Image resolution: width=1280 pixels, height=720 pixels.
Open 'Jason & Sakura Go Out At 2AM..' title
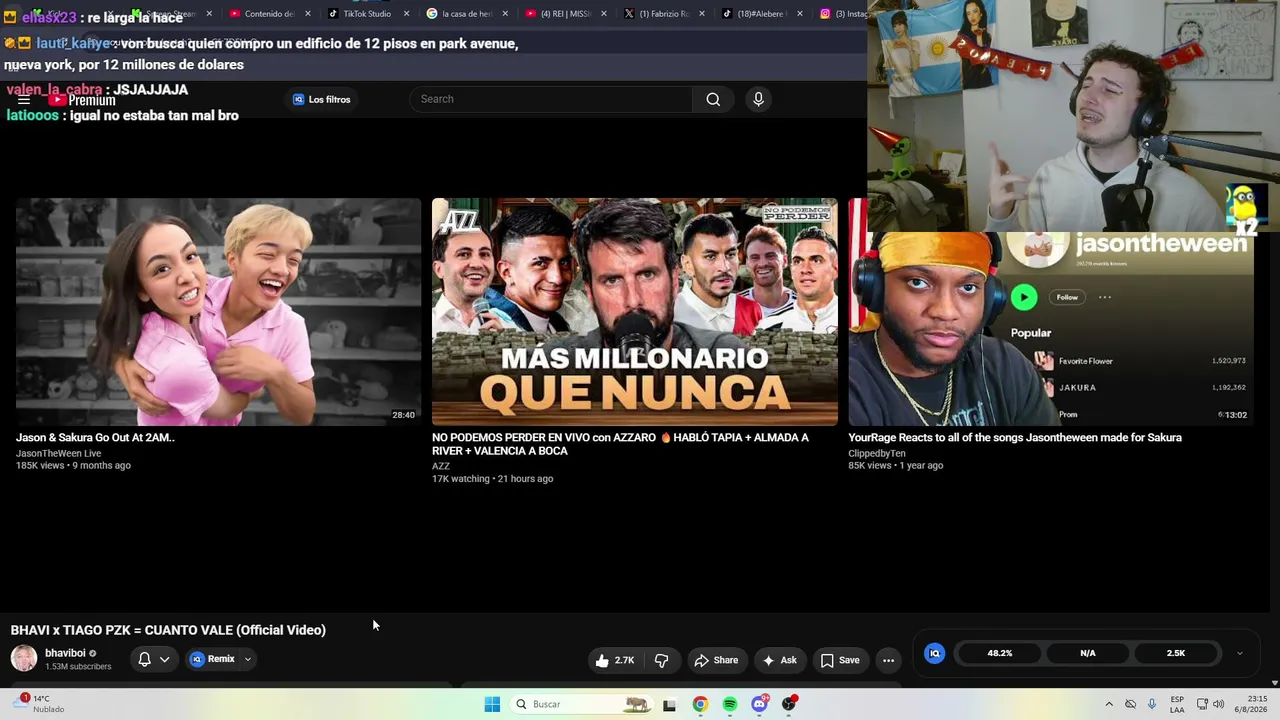coord(95,437)
